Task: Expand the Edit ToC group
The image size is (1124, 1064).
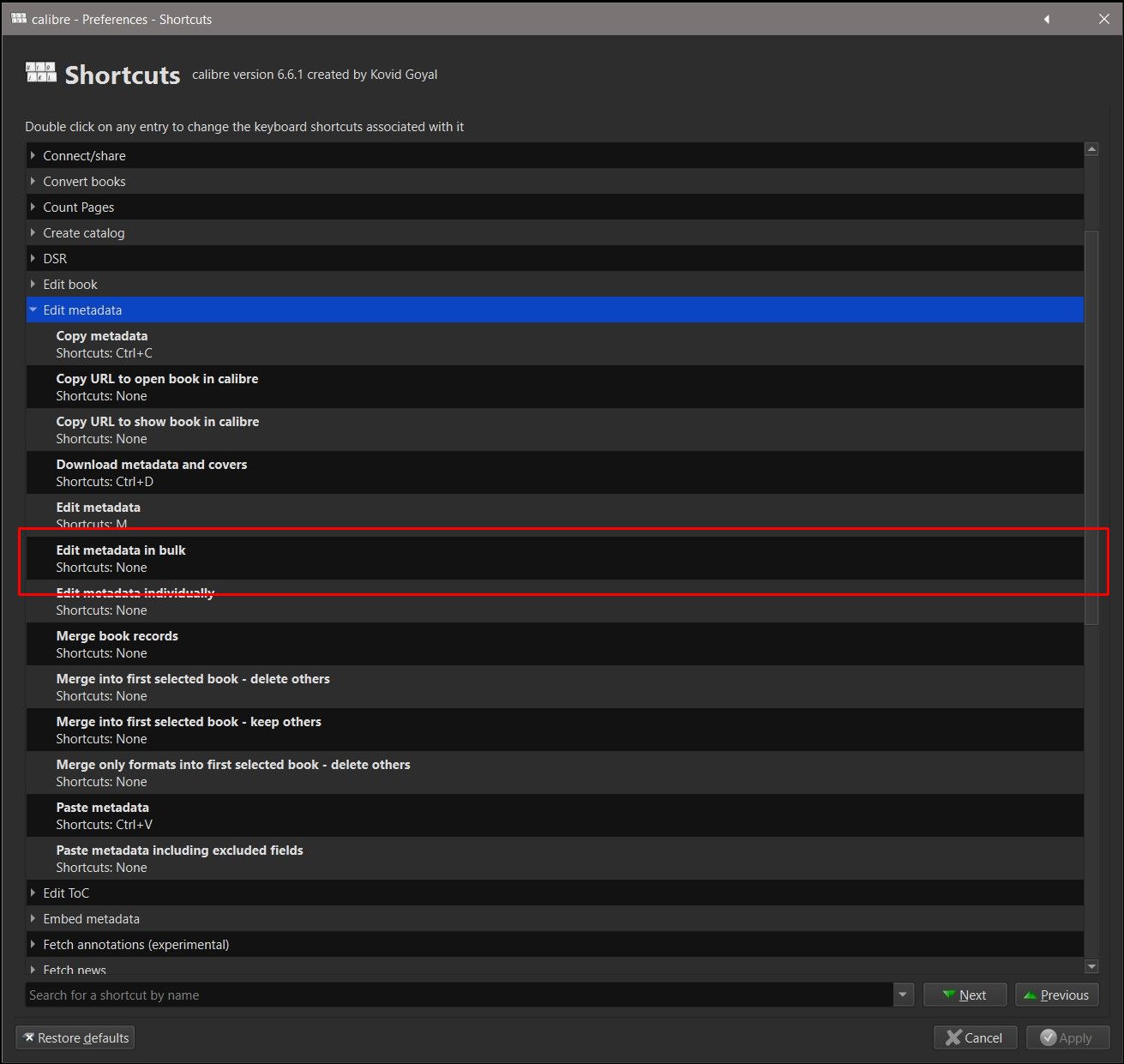Action: pos(33,893)
